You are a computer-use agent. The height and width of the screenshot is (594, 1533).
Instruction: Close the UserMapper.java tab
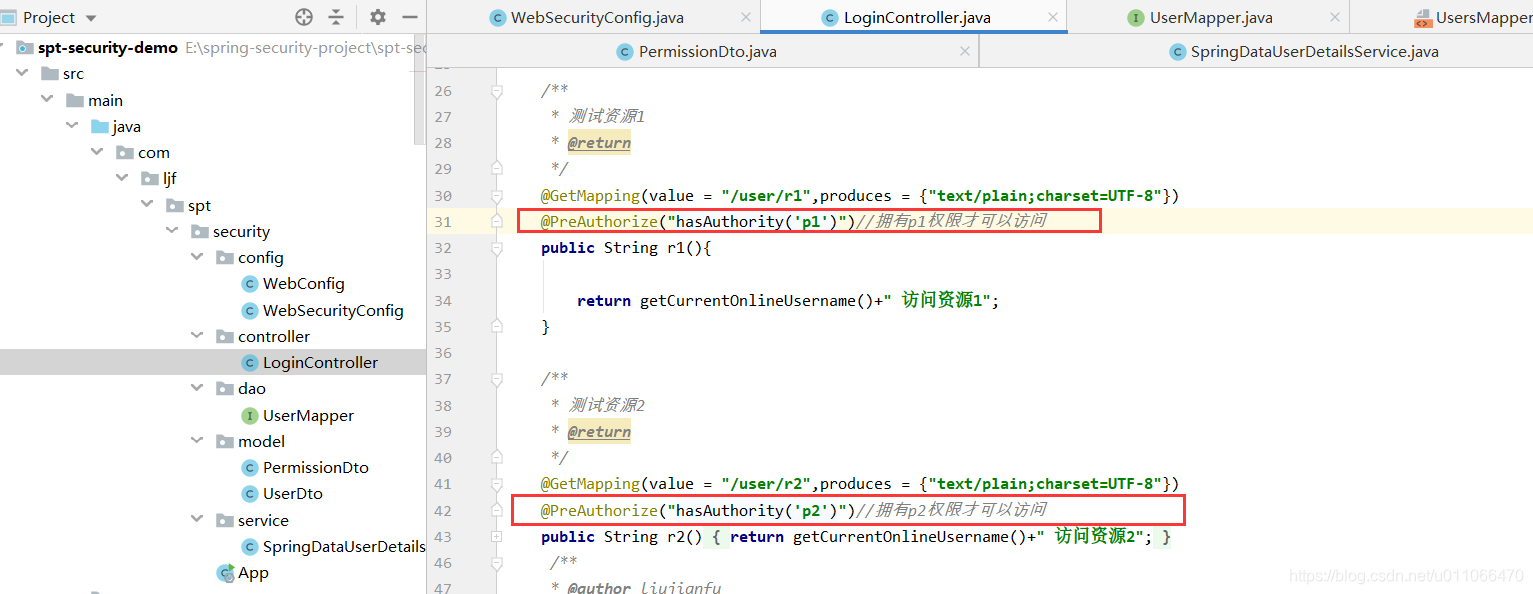(x=1337, y=17)
